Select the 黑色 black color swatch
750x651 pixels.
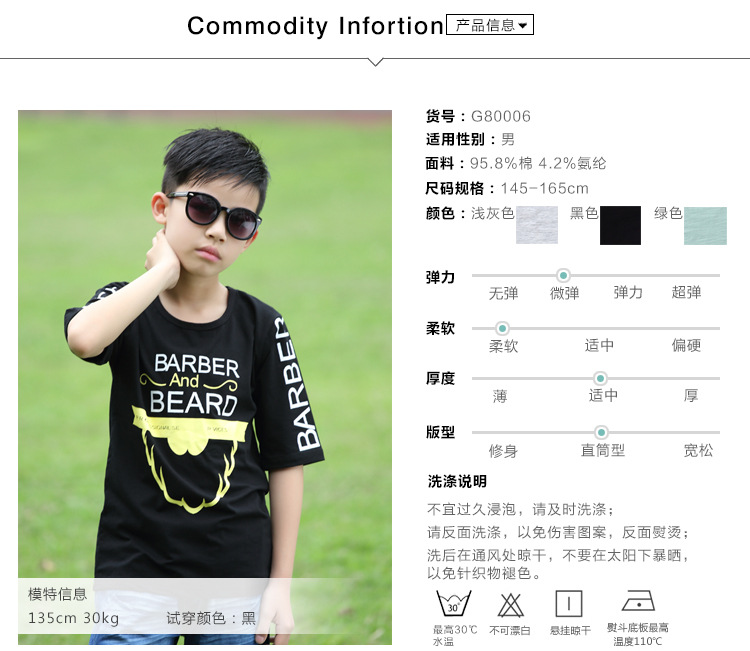tap(620, 225)
